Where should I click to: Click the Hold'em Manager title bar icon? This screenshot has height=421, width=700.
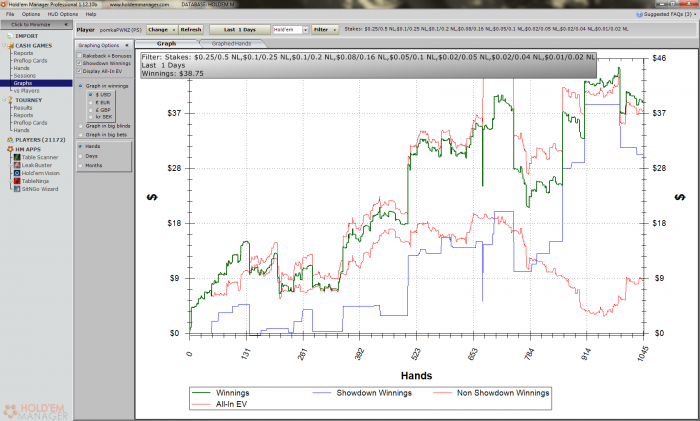[x=4, y=4]
